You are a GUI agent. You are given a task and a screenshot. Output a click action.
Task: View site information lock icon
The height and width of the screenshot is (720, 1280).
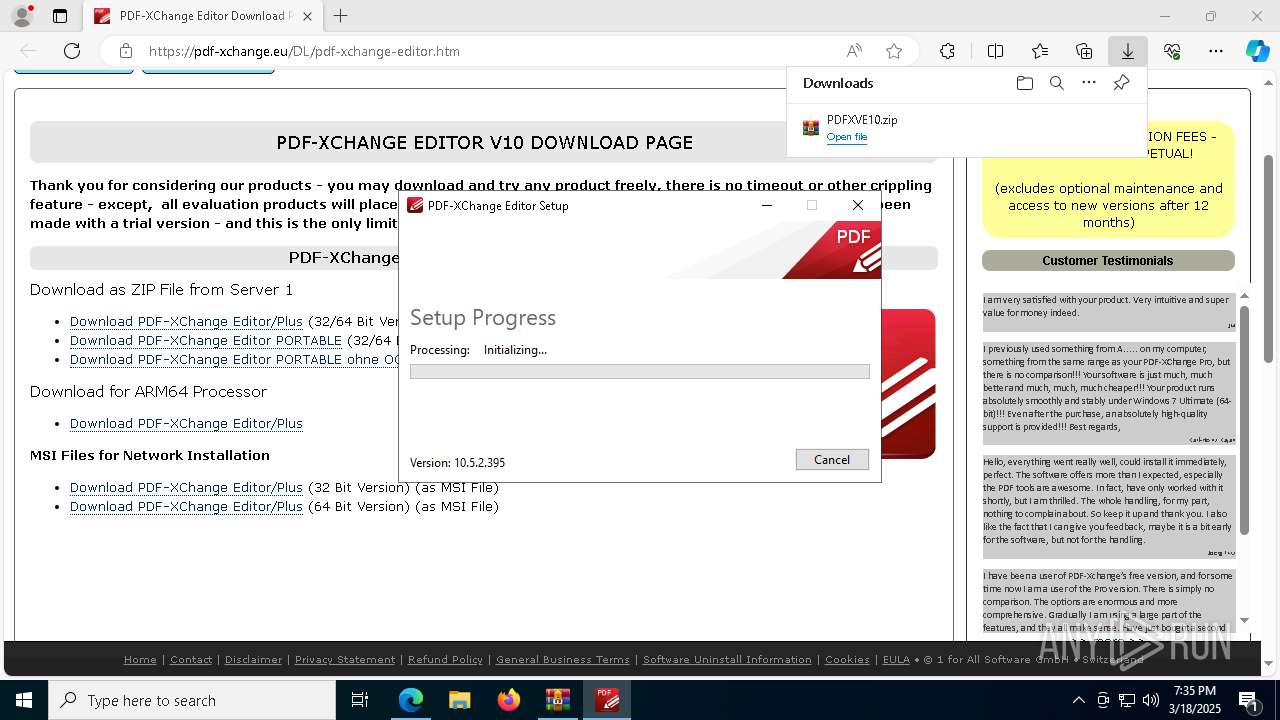(x=126, y=51)
